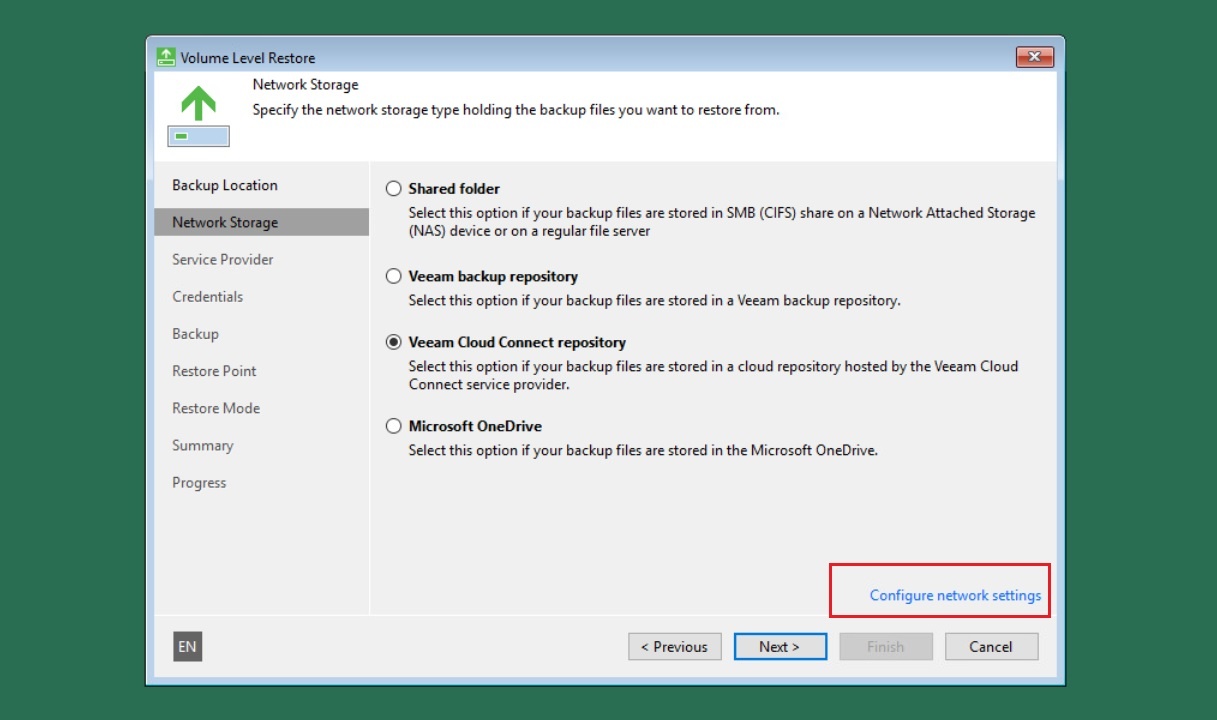Cancel the restore wizard
This screenshot has height=720, width=1217.
[x=991, y=647]
